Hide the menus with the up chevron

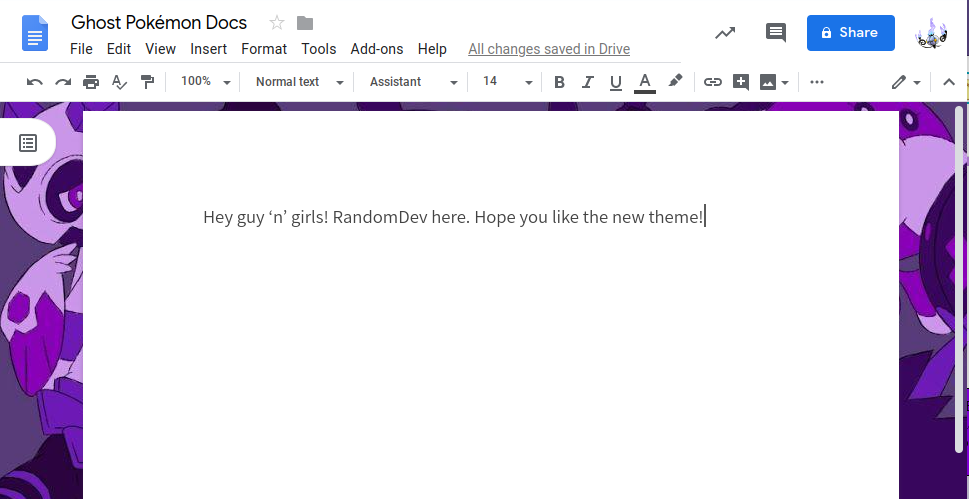tap(949, 82)
